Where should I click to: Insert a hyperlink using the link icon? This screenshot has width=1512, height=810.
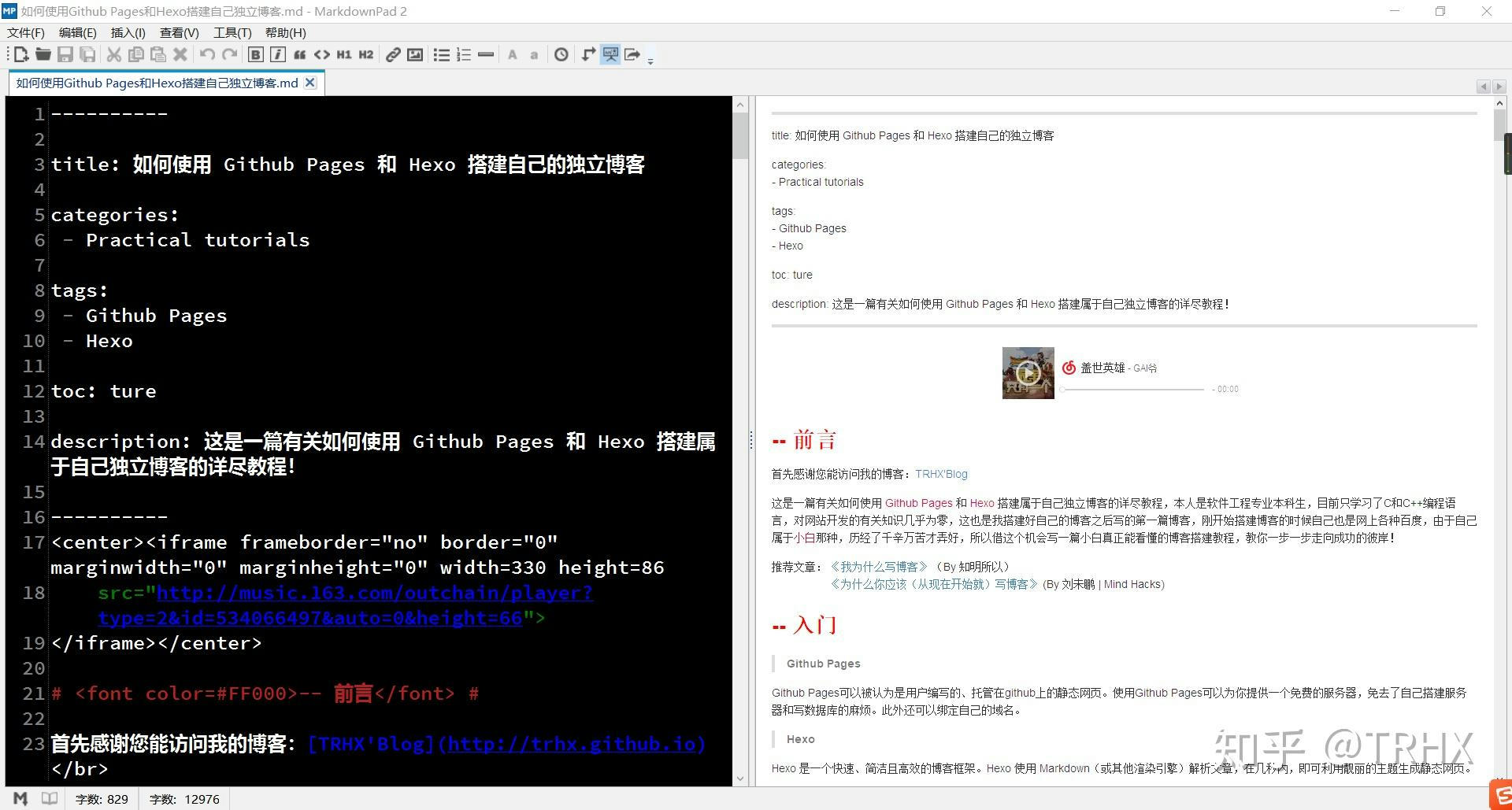(393, 54)
